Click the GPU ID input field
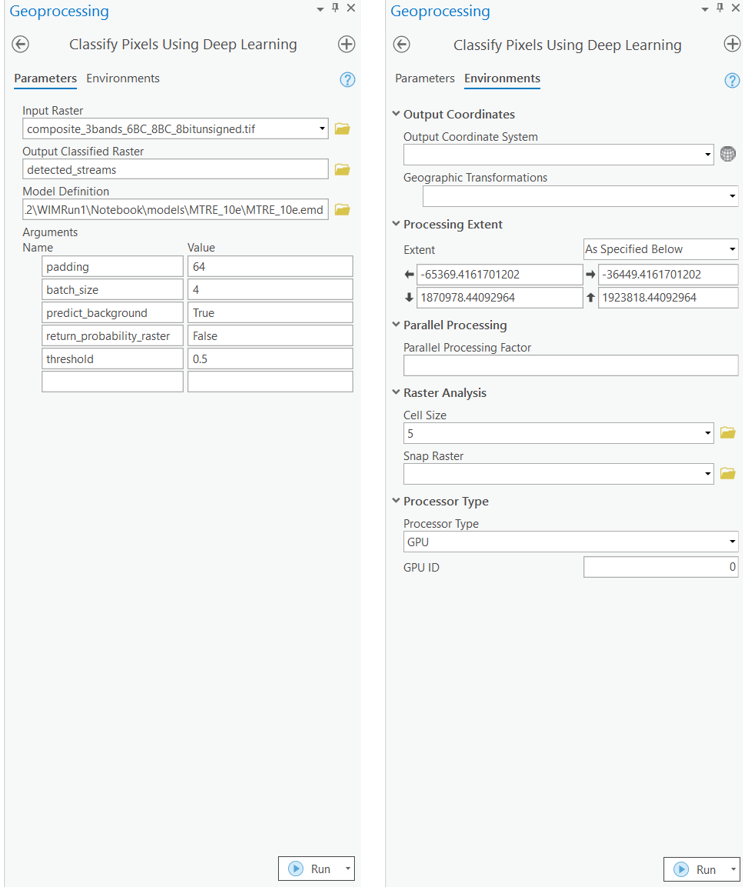743x887 pixels. tap(660, 568)
